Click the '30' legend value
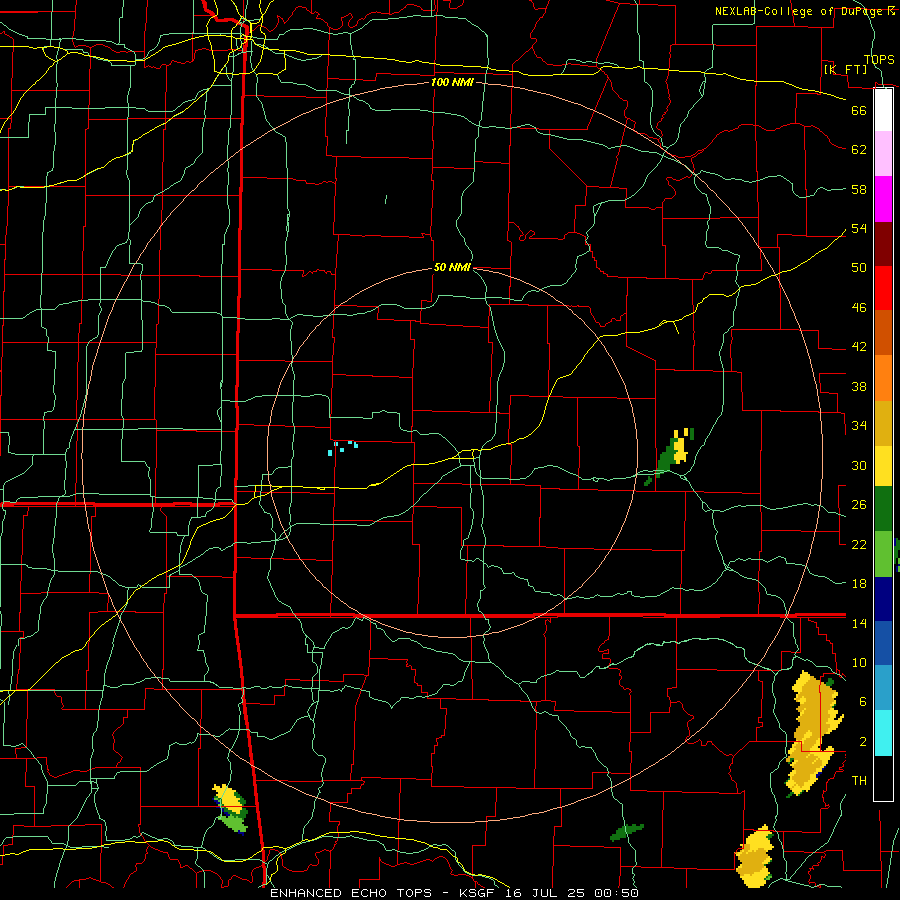Image resolution: width=900 pixels, height=900 pixels. 859,465
